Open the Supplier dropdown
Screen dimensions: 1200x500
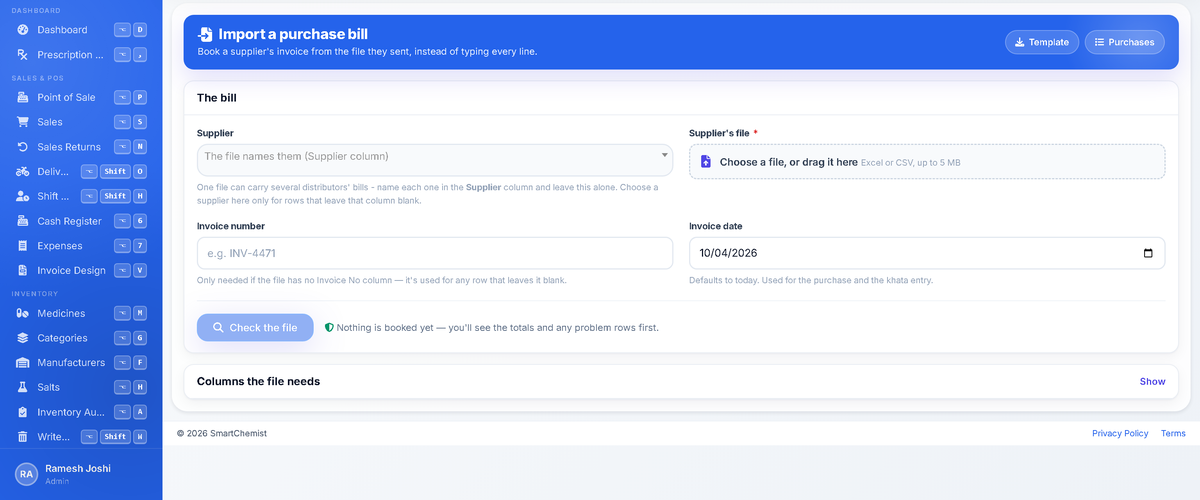435,160
